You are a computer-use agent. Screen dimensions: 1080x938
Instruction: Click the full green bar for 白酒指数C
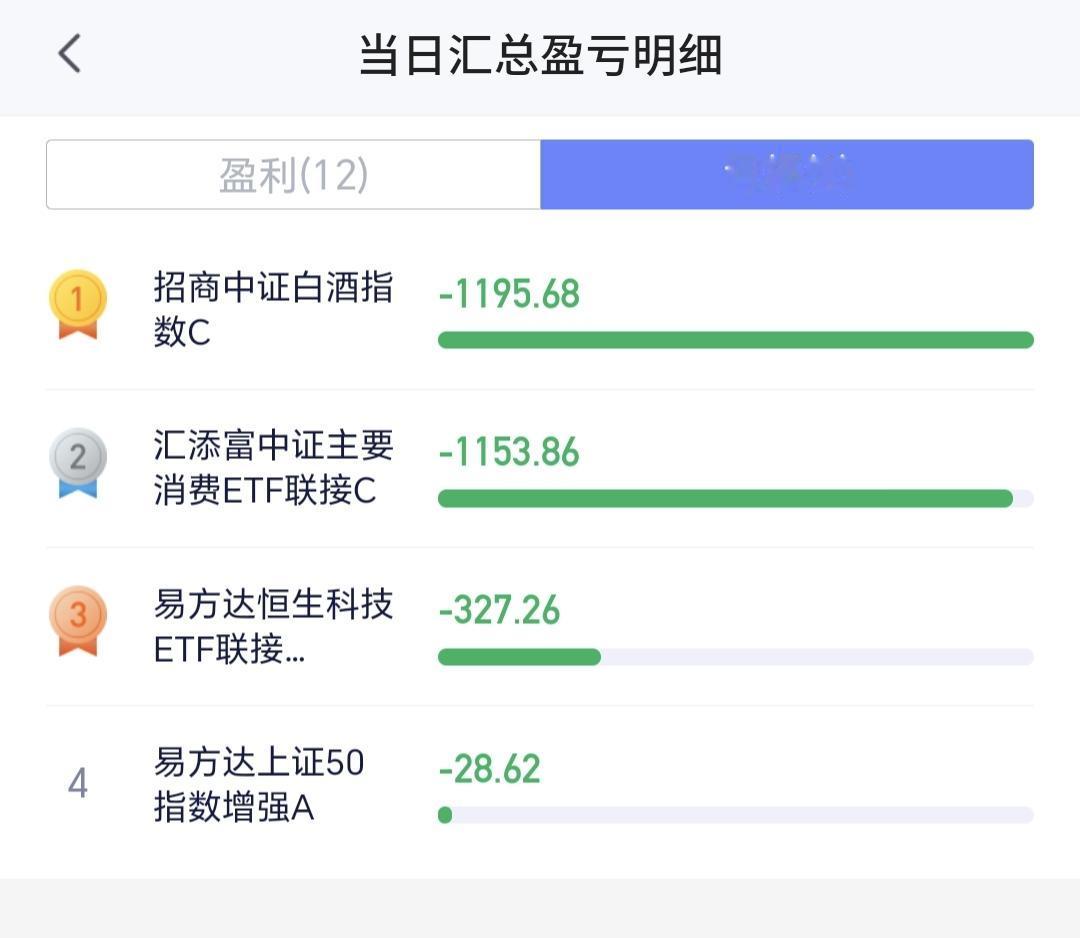736,340
